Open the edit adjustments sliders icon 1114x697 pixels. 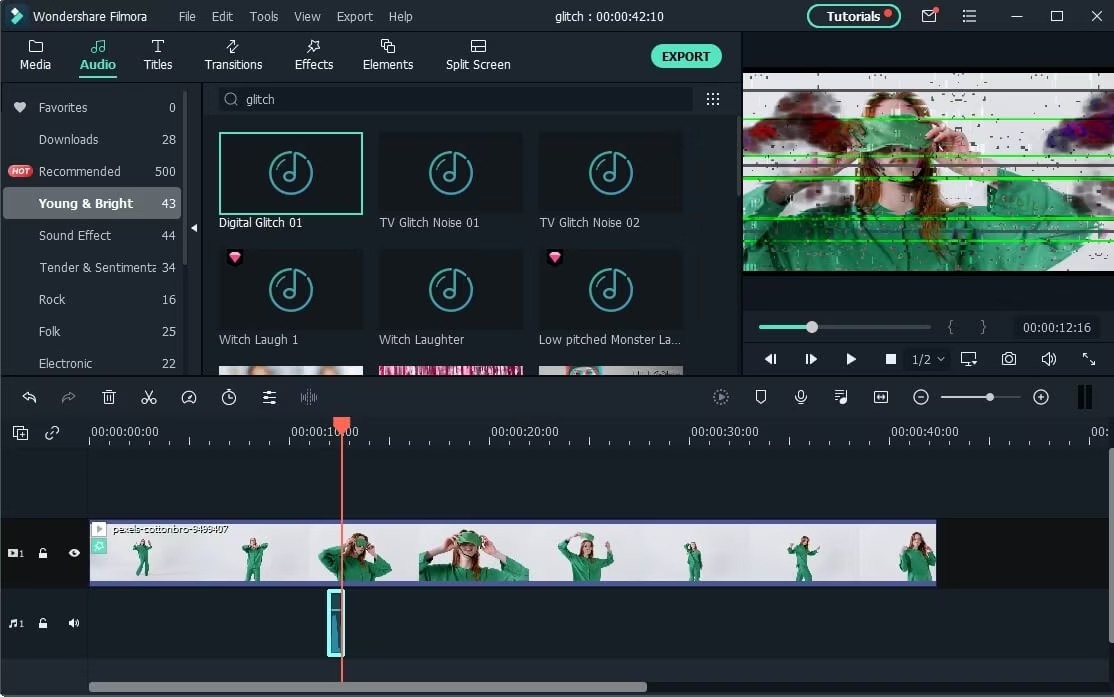(x=269, y=397)
